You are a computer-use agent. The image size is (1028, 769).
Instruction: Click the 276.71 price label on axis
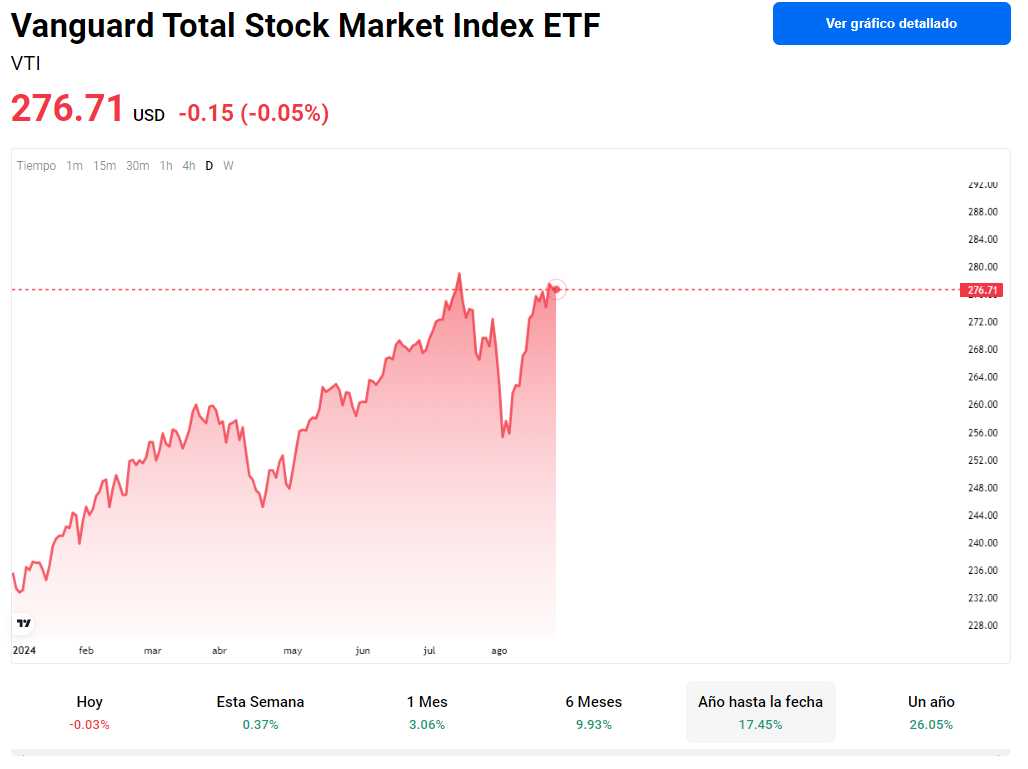pyautogui.click(x=982, y=290)
